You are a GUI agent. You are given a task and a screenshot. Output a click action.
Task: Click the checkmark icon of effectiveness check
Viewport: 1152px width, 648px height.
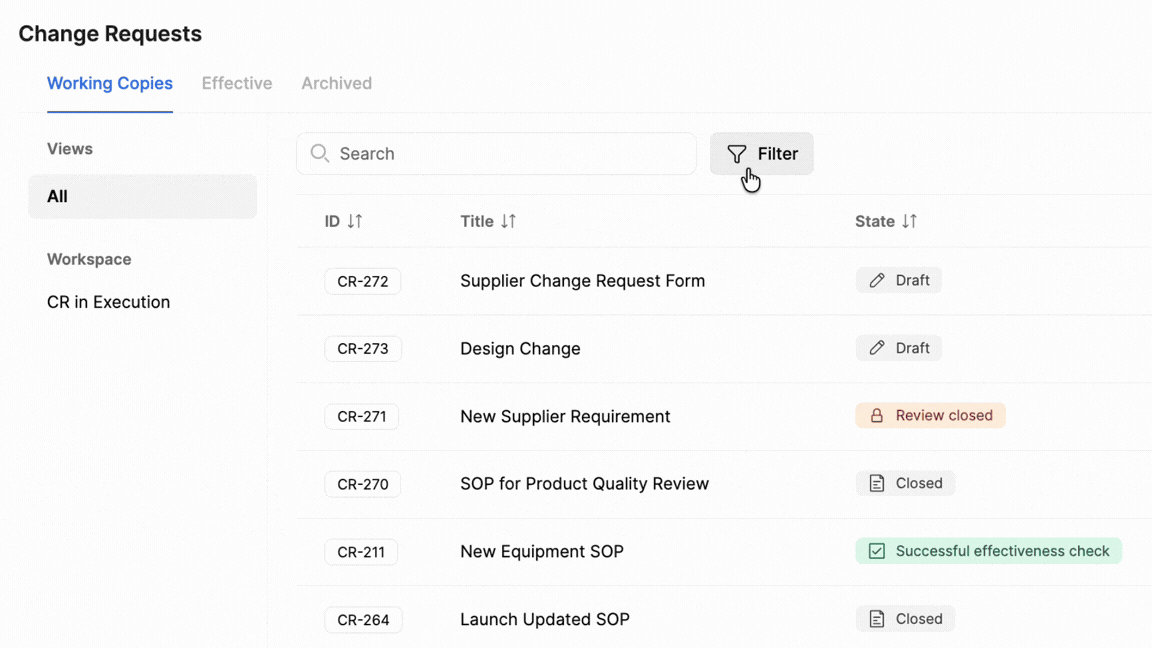[876, 551]
